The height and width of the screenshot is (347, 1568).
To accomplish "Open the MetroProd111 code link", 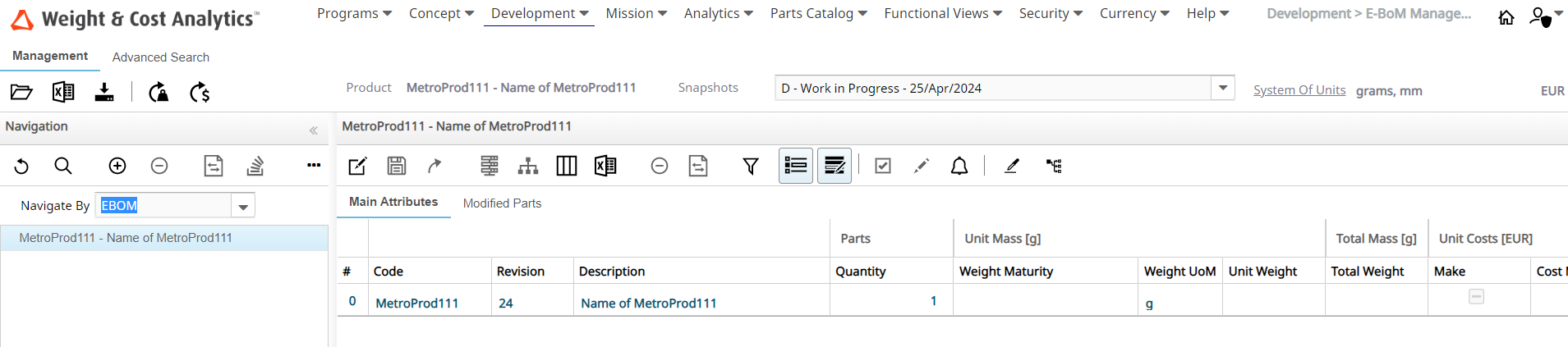I will coord(417,304).
